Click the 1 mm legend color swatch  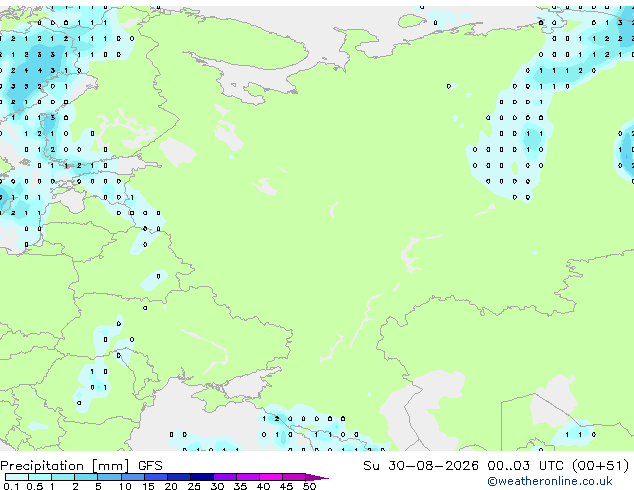(63, 477)
